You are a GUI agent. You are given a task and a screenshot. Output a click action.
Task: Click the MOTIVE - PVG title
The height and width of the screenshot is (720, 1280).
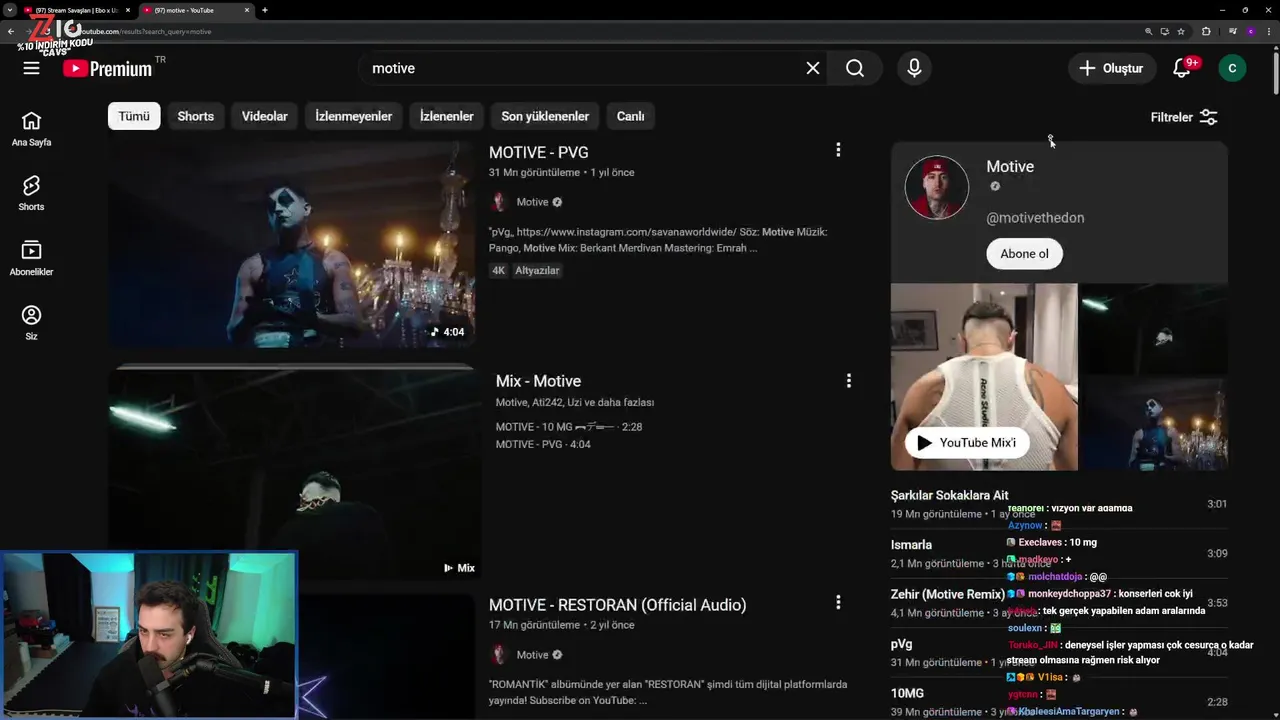point(539,152)
